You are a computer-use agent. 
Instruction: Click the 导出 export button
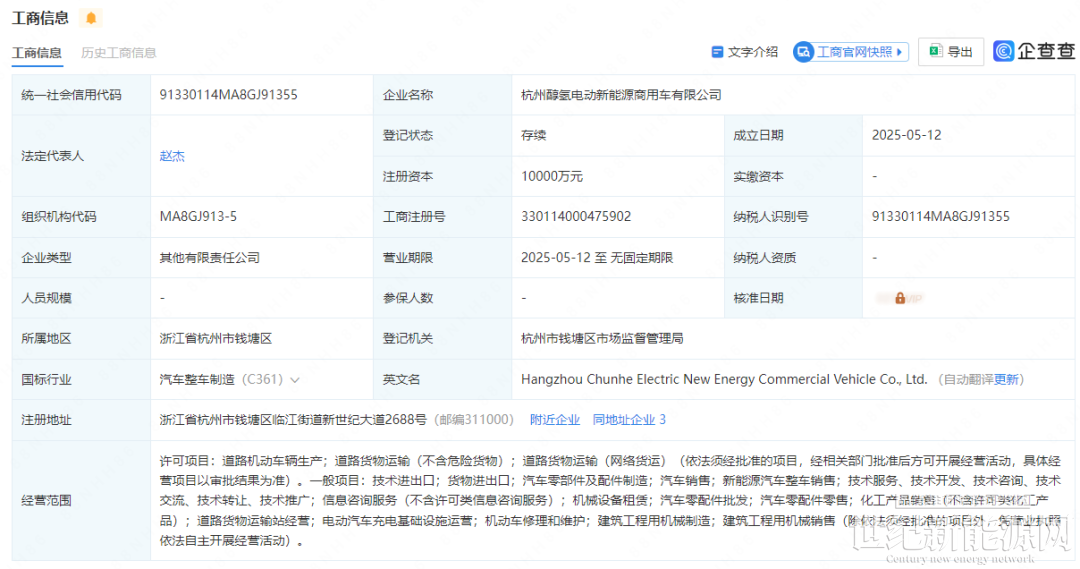tap(951, 52)
